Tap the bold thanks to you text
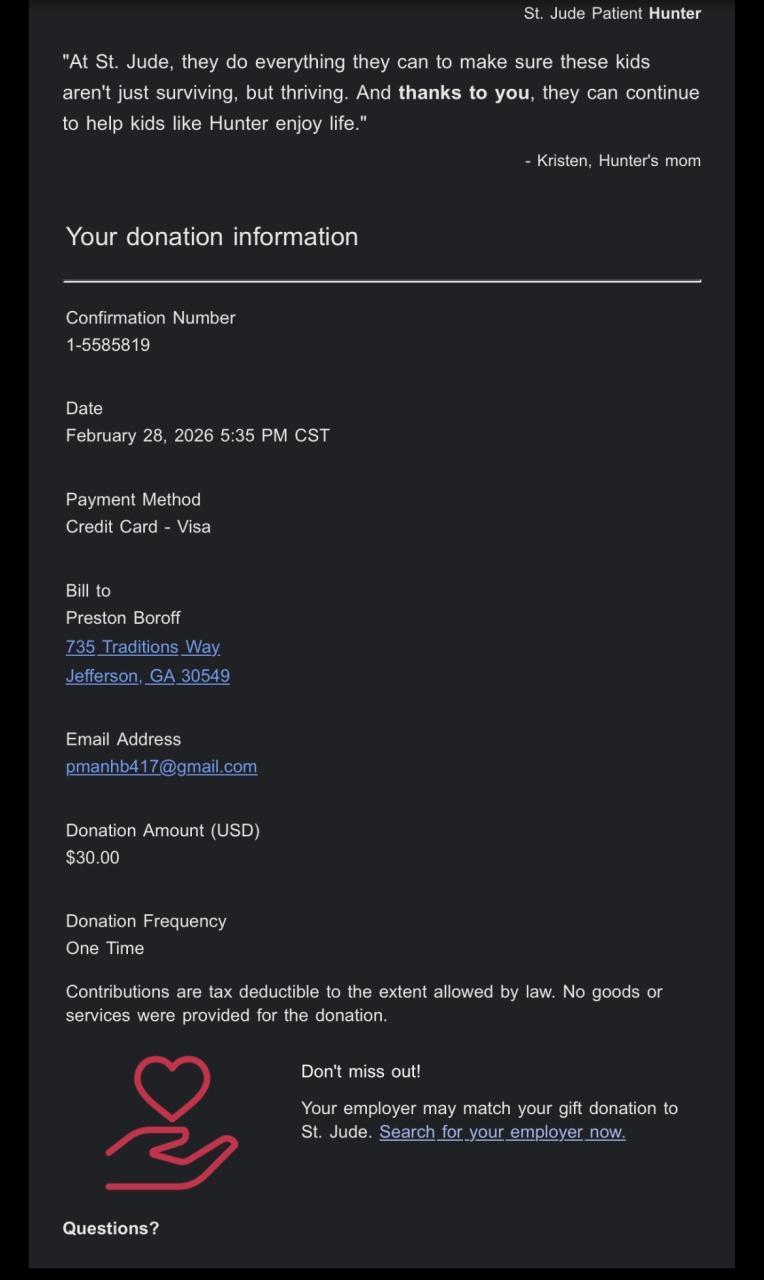Viewport: 764px width, 1280px height. tap(464, 93)
